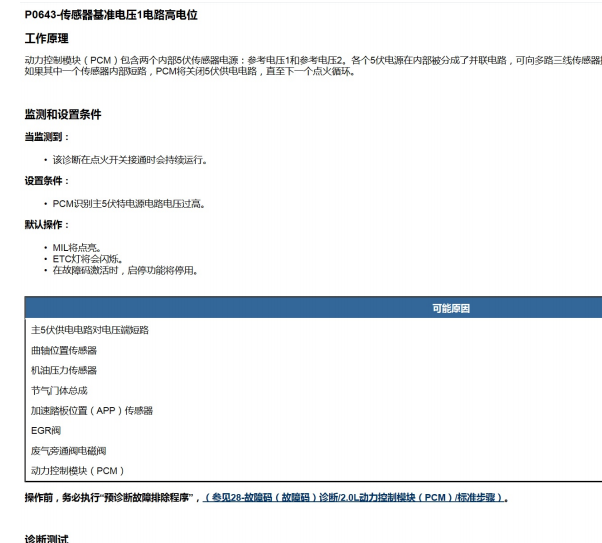Open the 参见28-故障码诊断 standard steps link
602x543 pixels.
click(354, 498)
